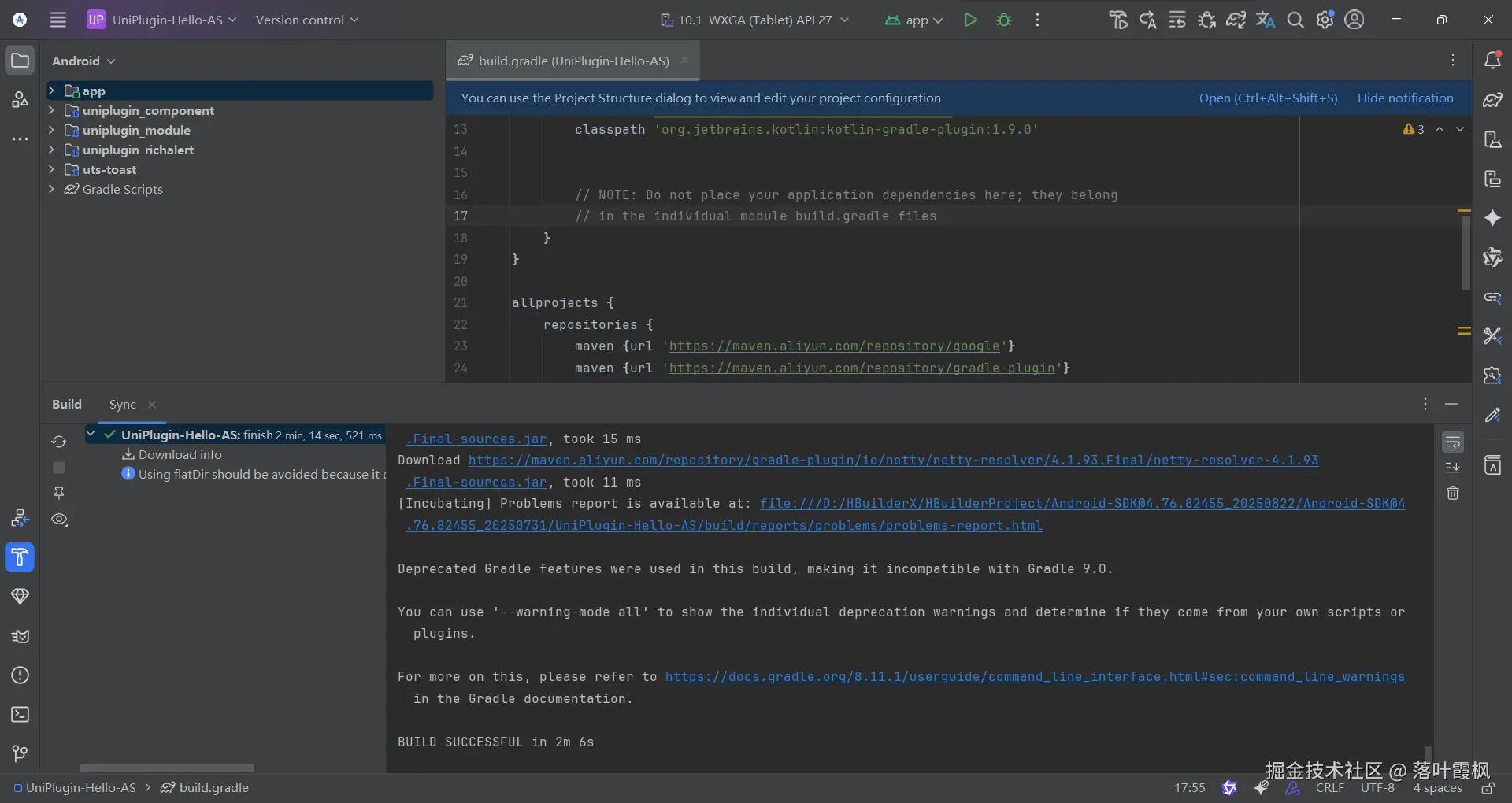Clear build output with trash icon
The image size is (1512, 803).
pyautogui.click(x=1453, y=493)
